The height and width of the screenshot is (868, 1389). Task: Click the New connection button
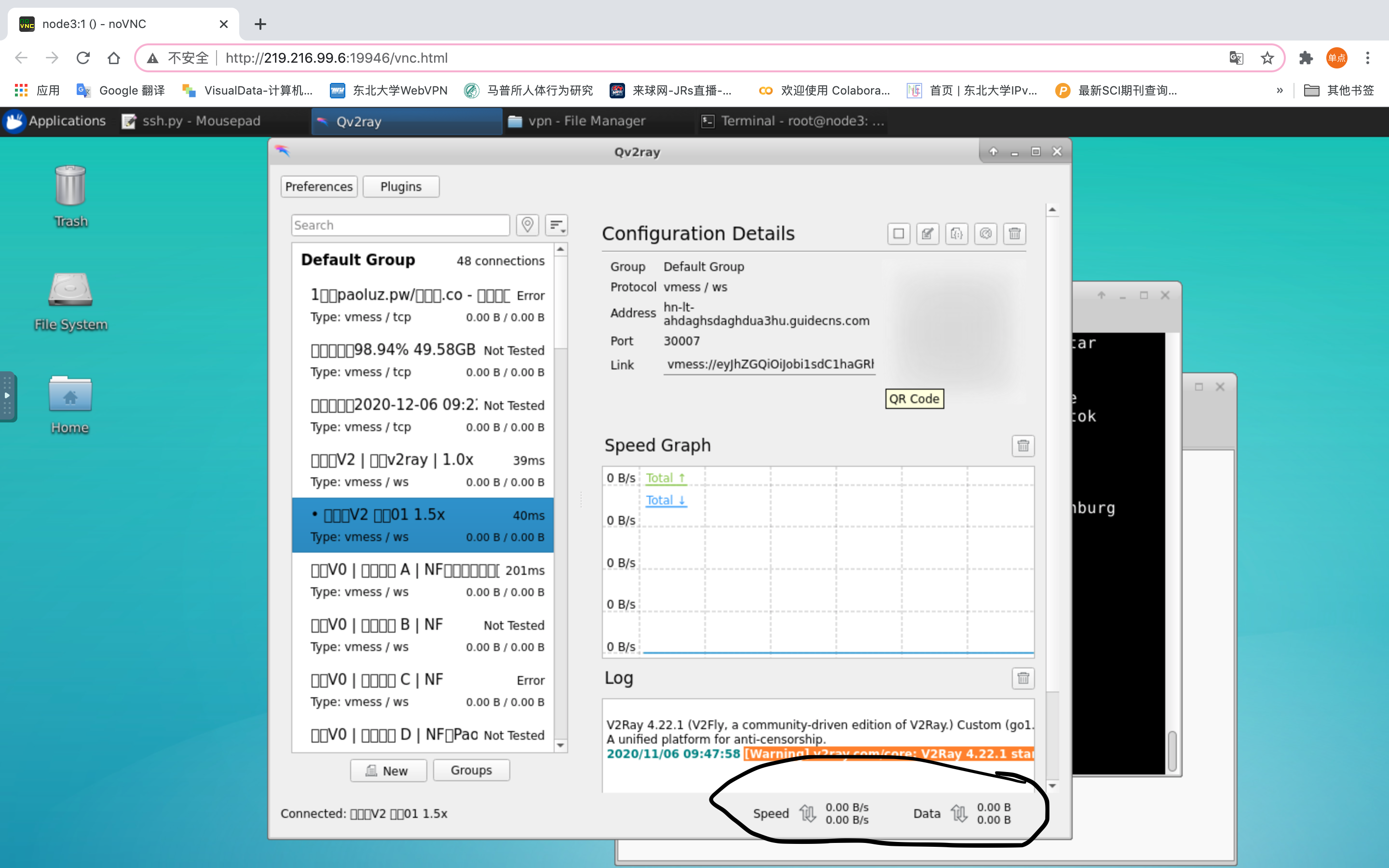pyautogui.click(x=388, y=771)
